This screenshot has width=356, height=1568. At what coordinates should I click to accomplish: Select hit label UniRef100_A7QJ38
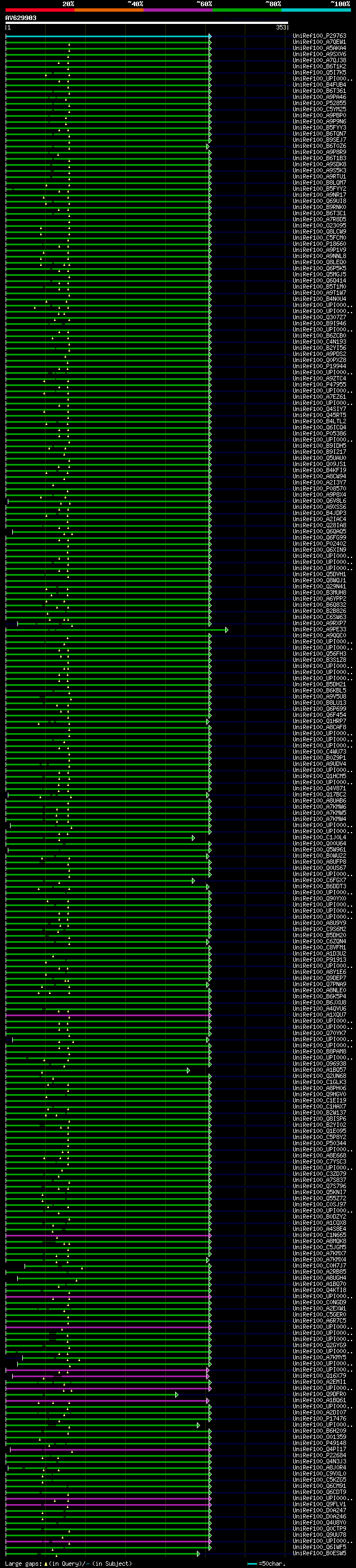coord(319,61)
